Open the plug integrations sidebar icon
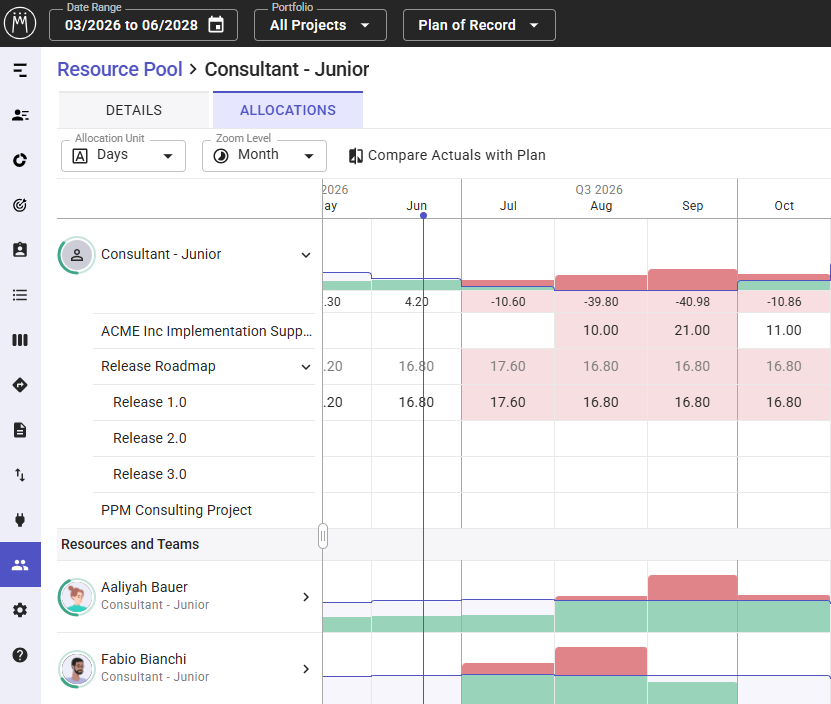Image resolution: width=831 pixels, height=704 pixels. (x=20, y=520)
